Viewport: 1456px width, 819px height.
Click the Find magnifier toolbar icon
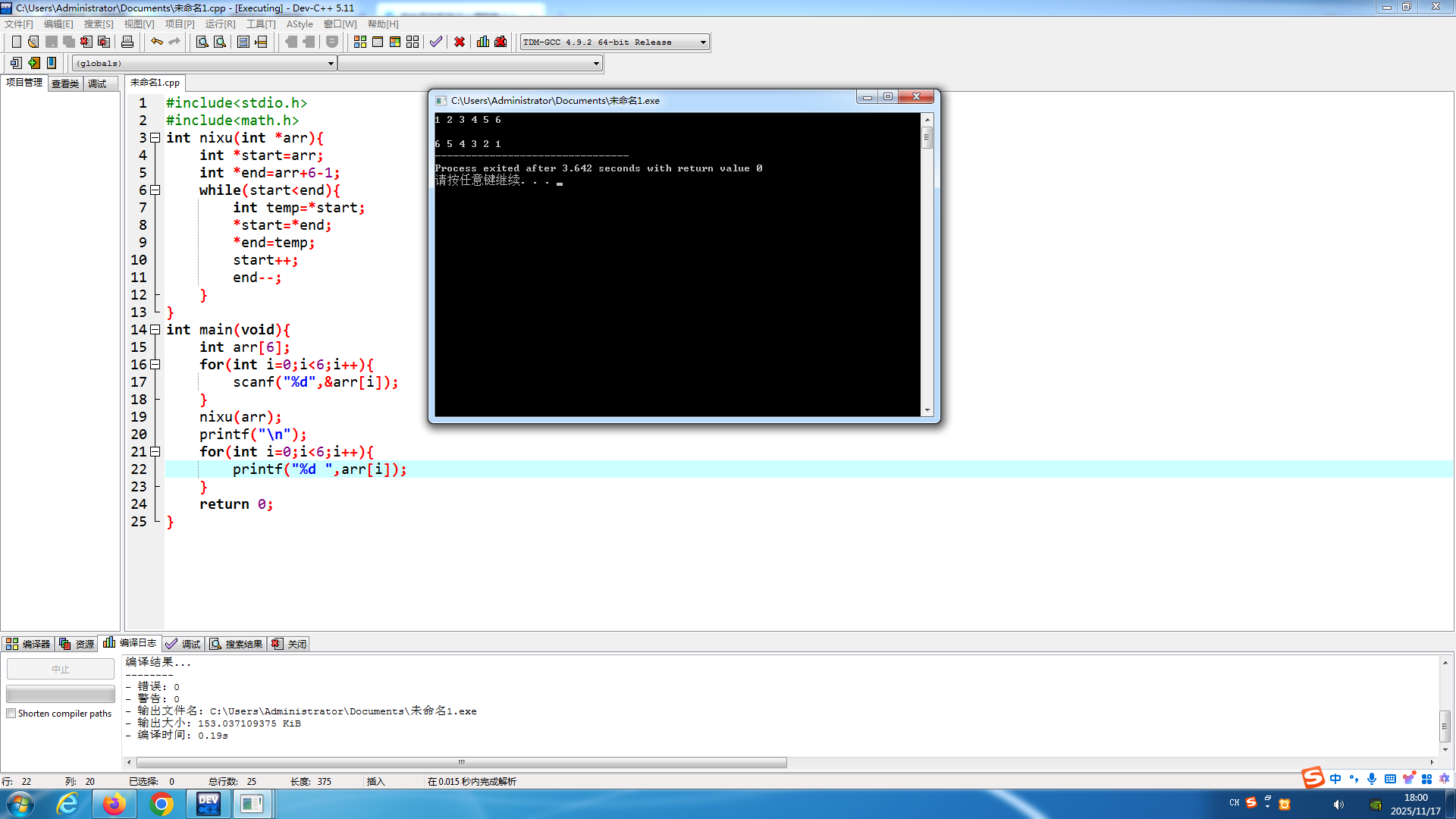(202, 42)
